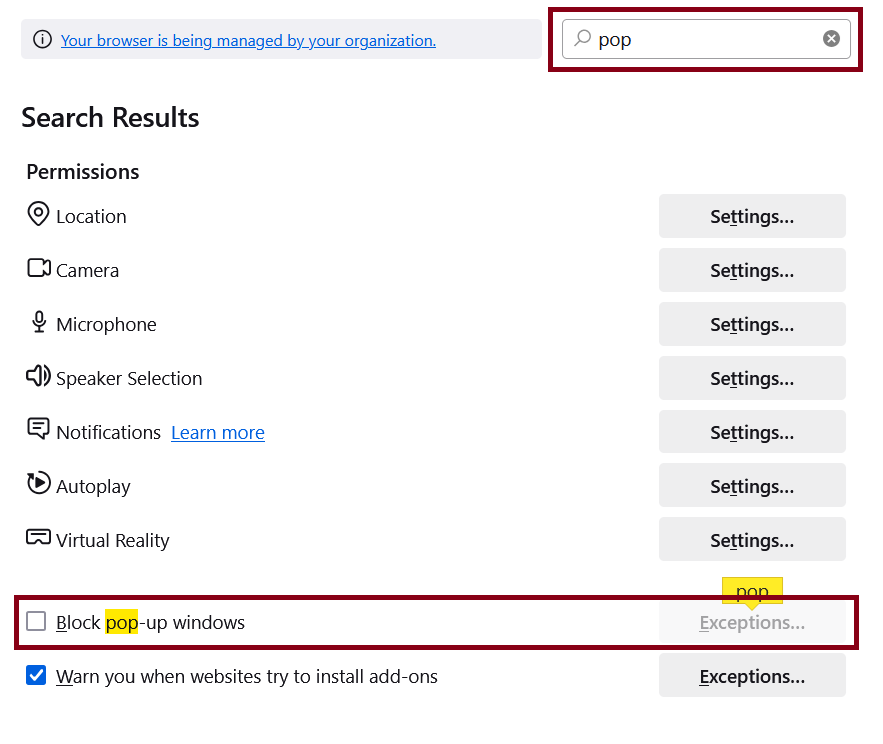Enable the Block pop-up windows checkbox
This screenshot has width=883, height=744.
click(x=36, y=621)
